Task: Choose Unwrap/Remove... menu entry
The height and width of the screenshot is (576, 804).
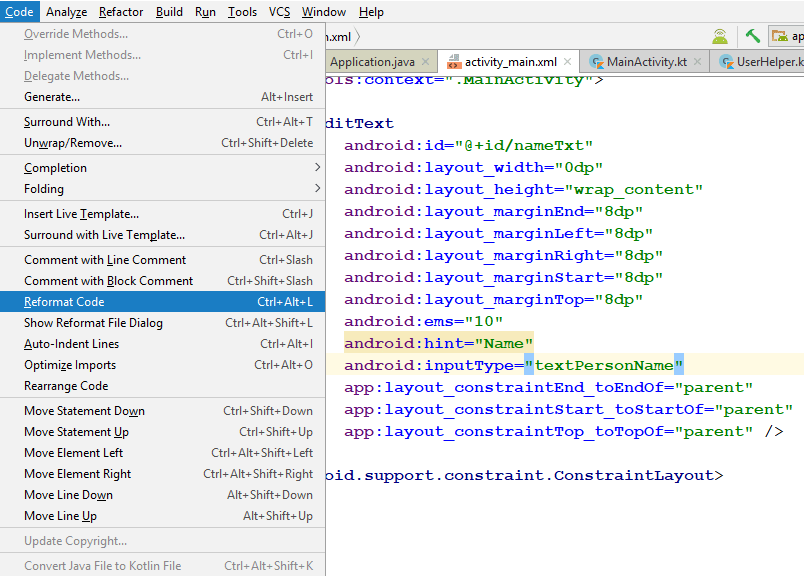Action: tap(163, 143)
